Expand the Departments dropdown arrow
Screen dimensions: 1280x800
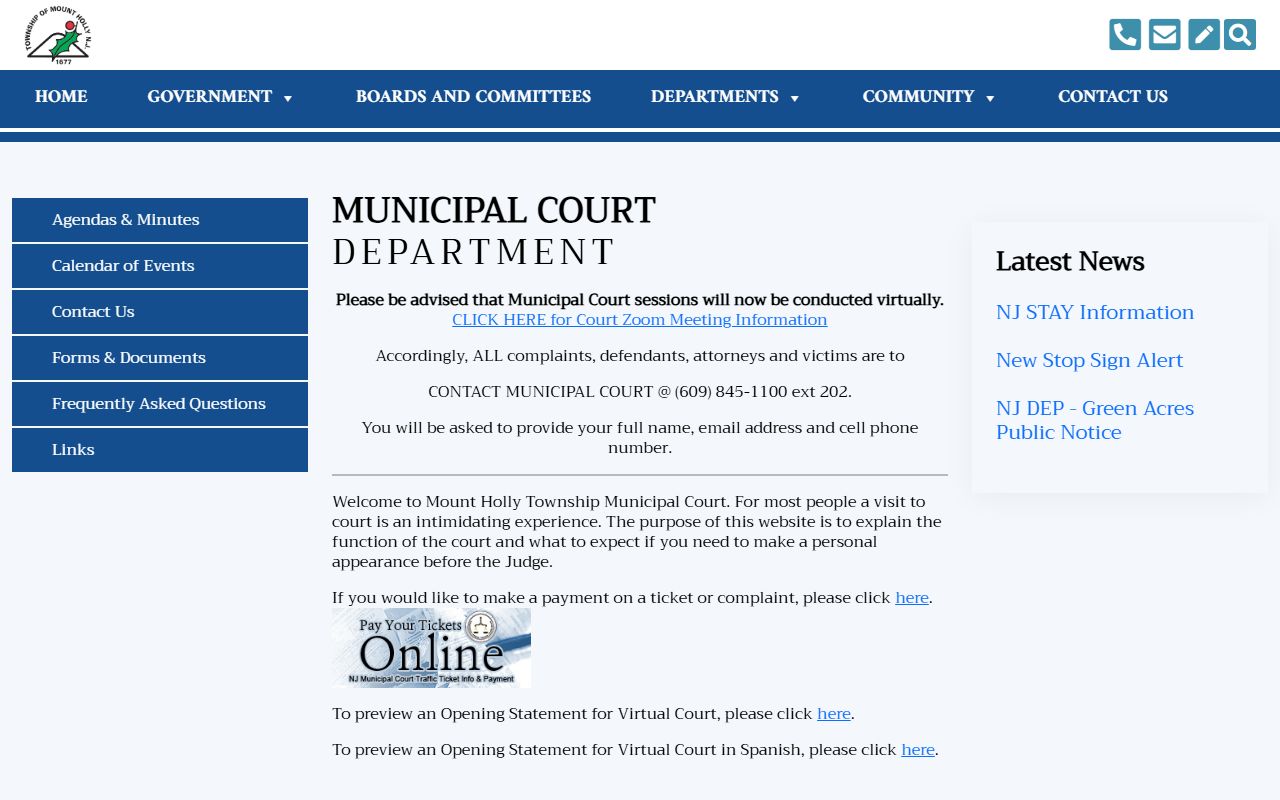(795, 98)
